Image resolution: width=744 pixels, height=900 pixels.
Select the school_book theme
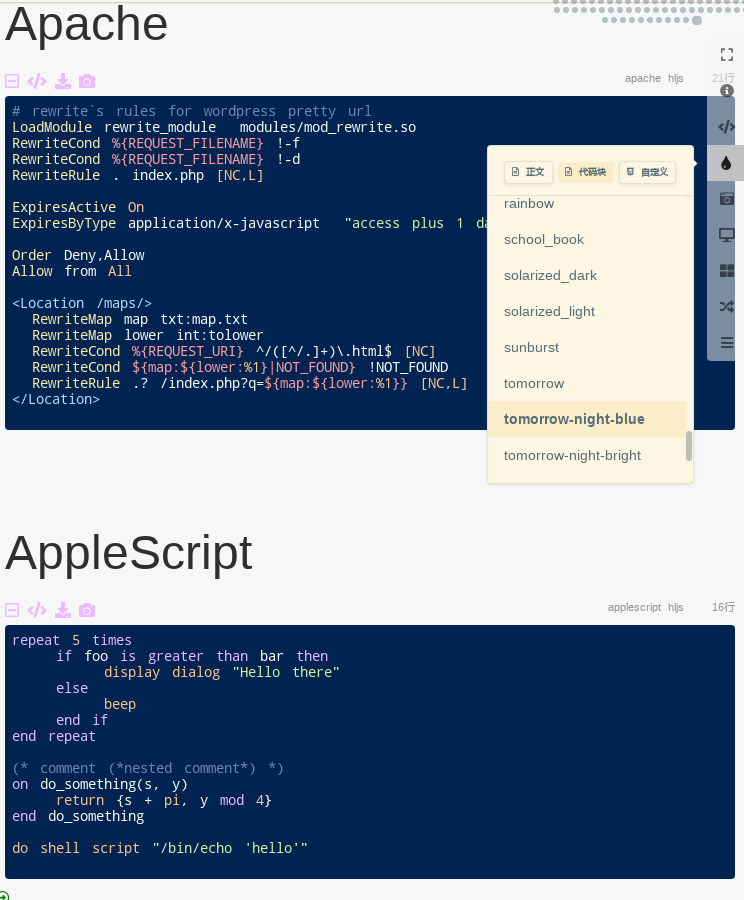pos(587,239)
